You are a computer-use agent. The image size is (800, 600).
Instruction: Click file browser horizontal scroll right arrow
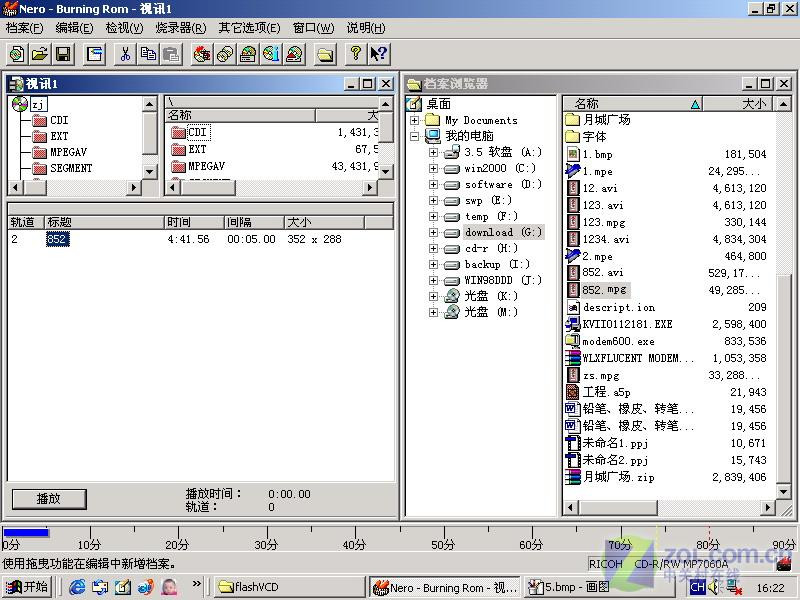point(767,508)
